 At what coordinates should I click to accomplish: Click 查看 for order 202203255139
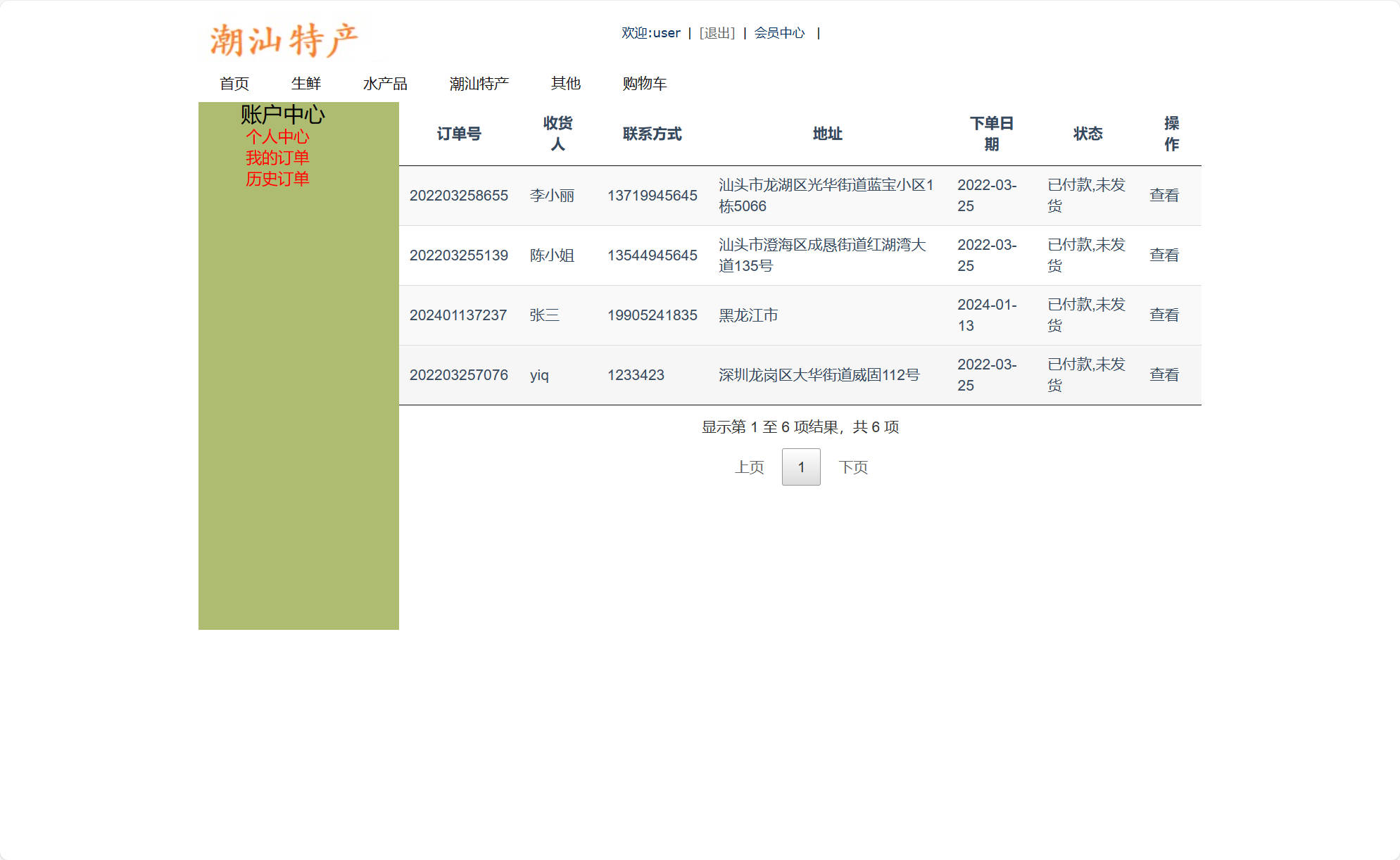1165,255
